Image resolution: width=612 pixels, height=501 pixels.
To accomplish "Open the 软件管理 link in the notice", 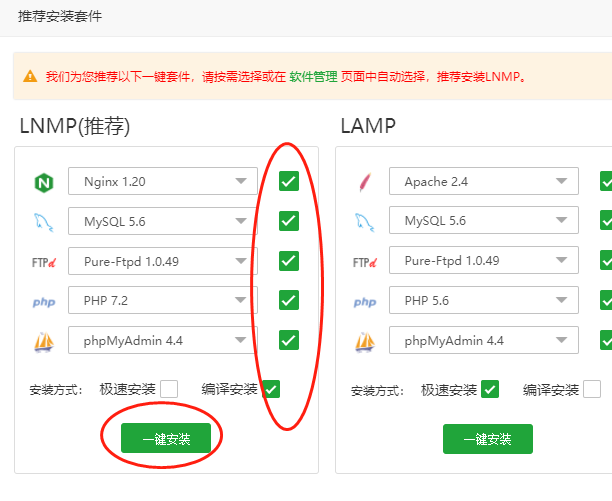I will [x=313, y=76].
